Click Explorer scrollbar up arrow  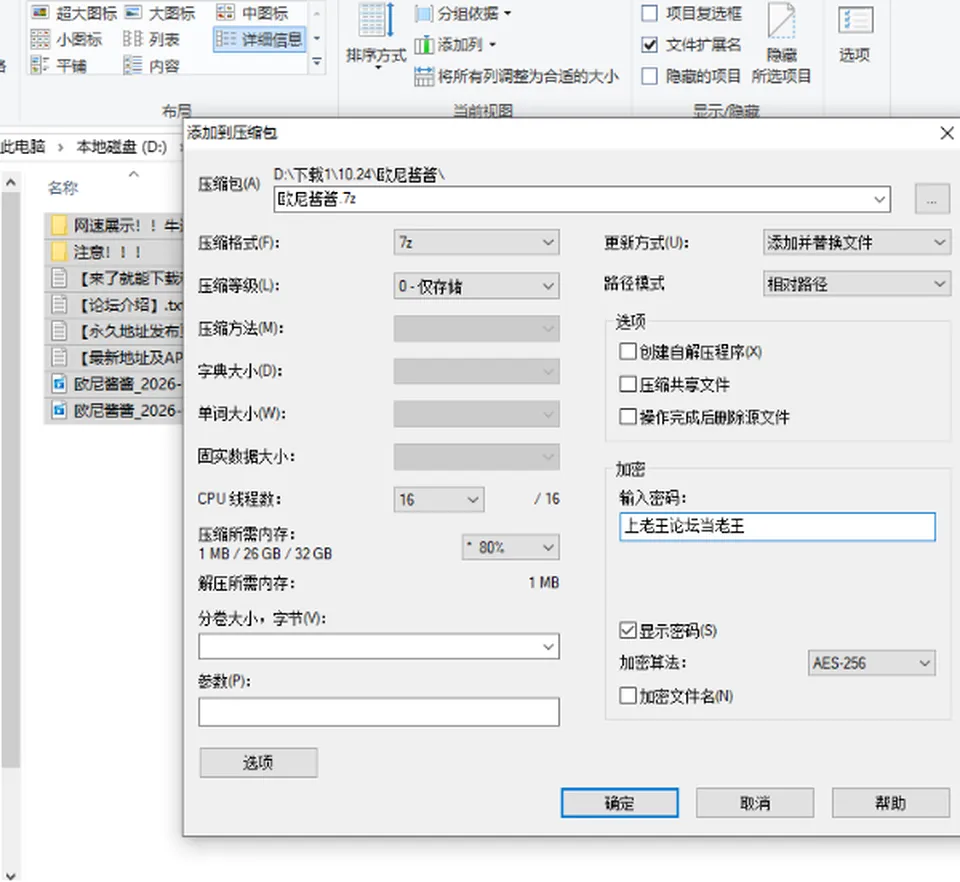(10, 182)
